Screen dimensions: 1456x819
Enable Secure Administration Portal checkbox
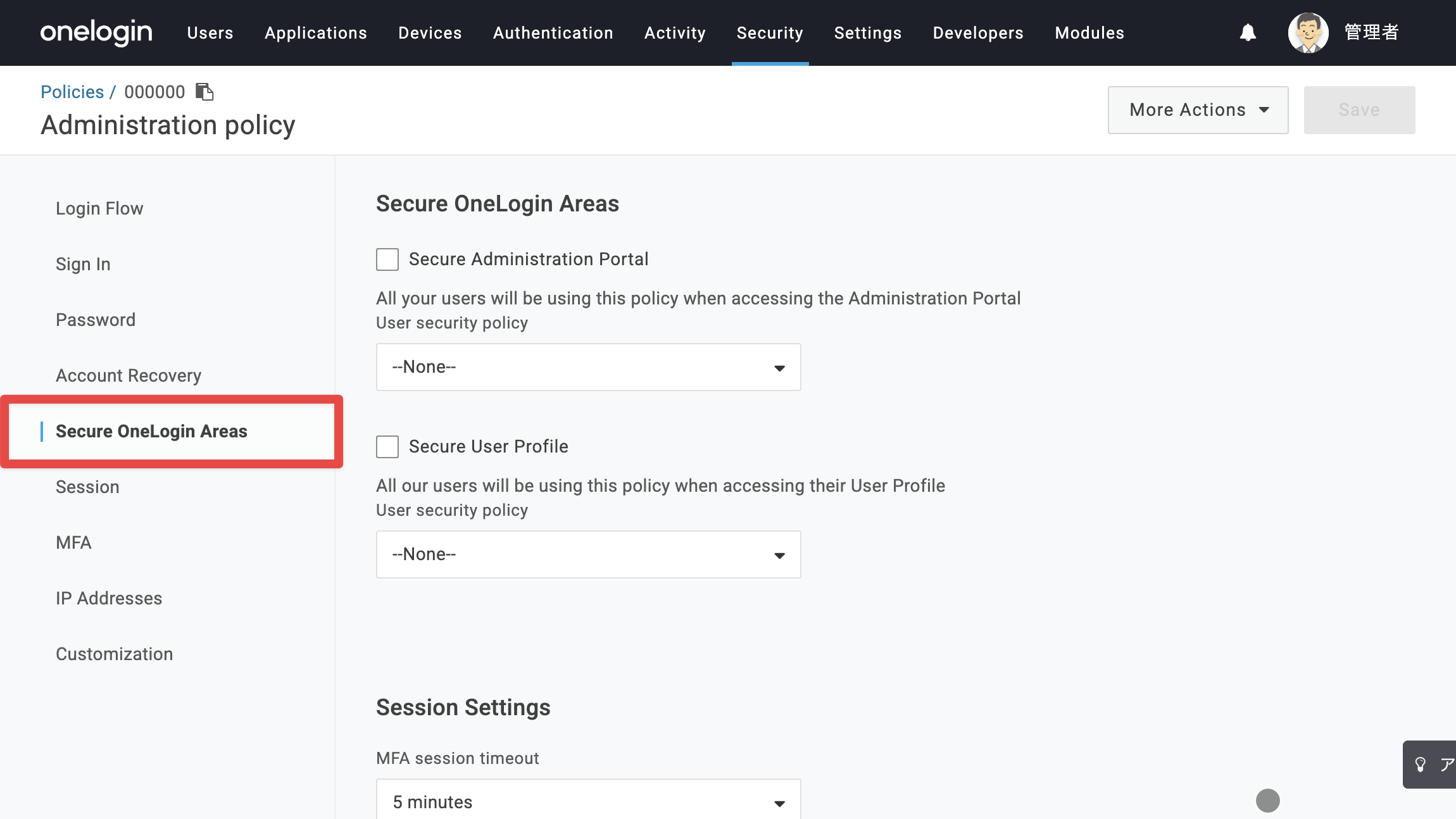(x=387, y=259)
